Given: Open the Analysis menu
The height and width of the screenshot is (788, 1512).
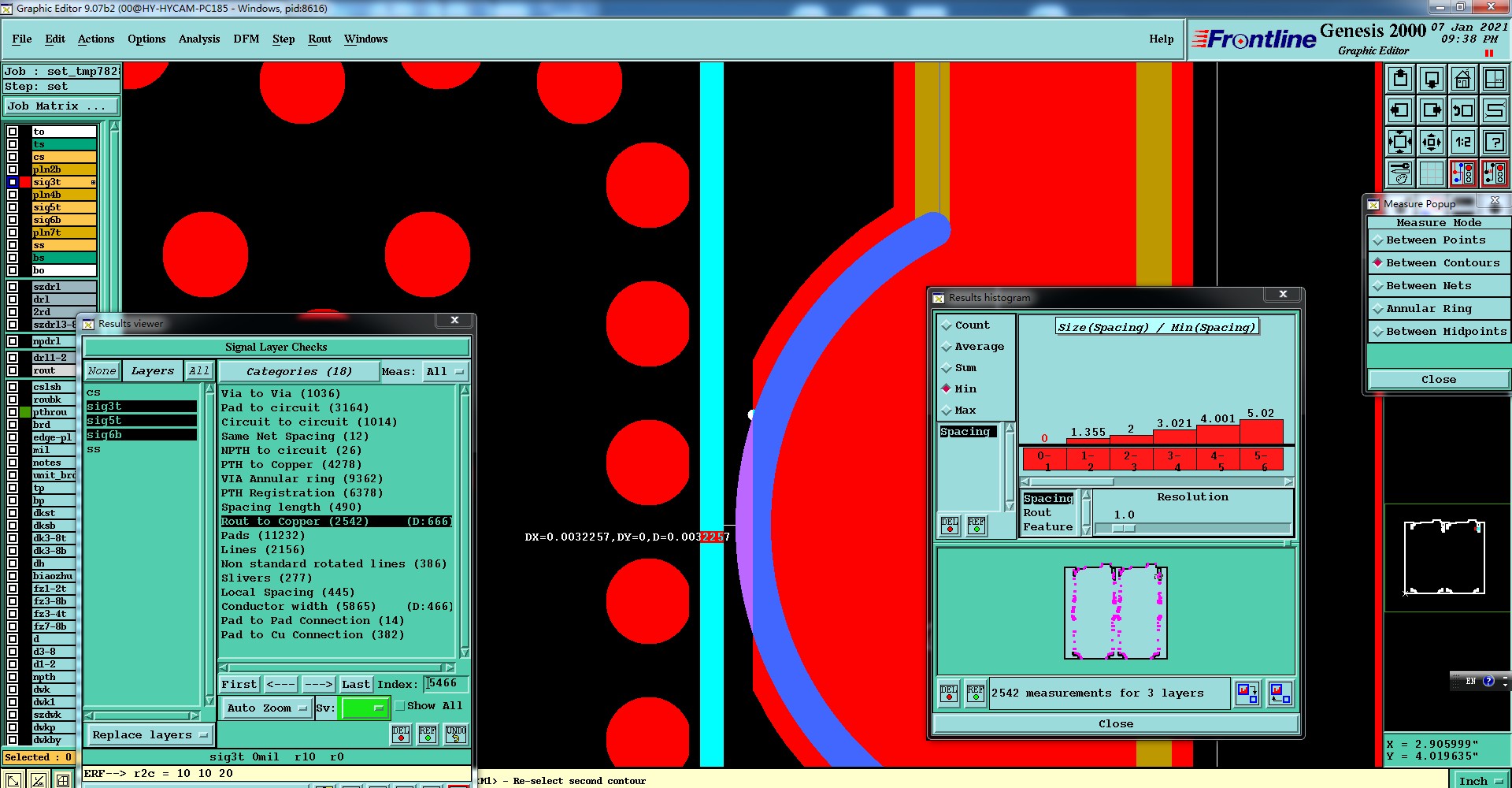Looking at the screenshot, I should pos(199,39).
